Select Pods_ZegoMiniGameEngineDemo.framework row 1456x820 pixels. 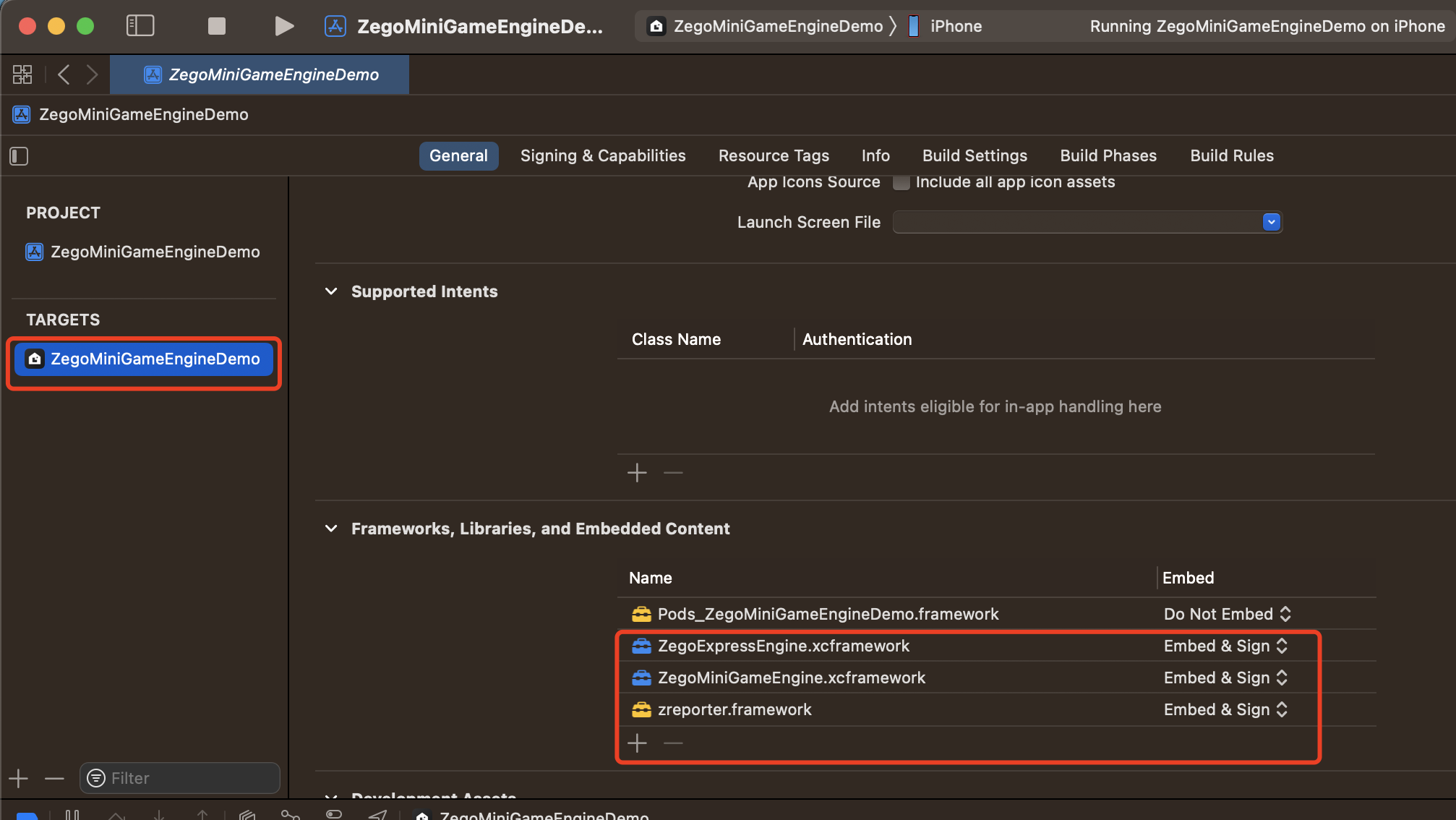(996, 614)
